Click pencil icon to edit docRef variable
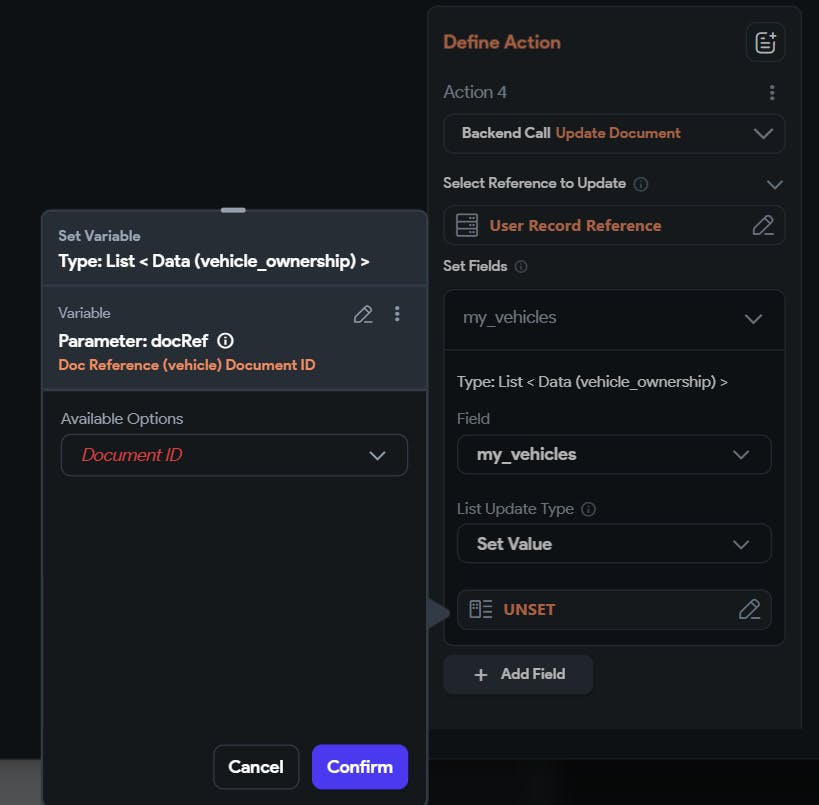 363,314
